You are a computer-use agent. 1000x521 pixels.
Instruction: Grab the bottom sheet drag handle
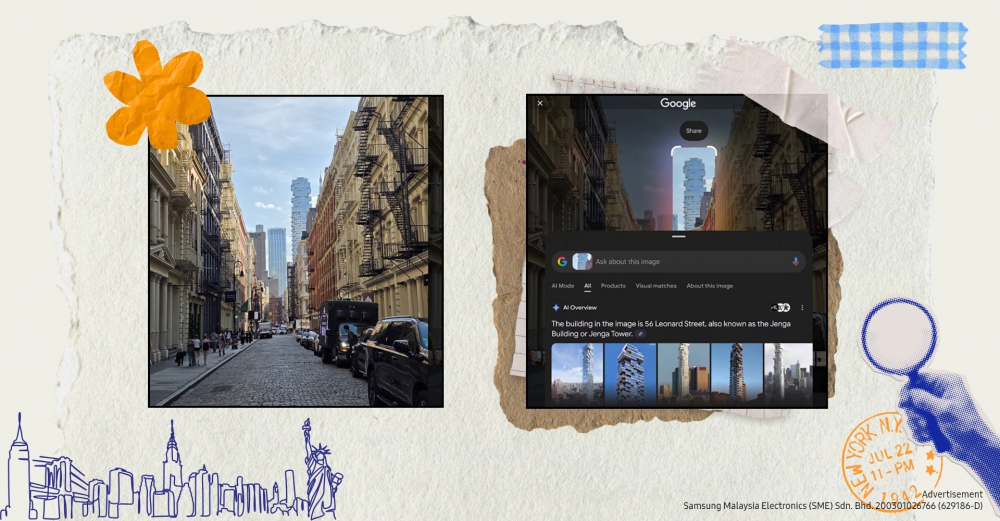click(x=677, y=236)
